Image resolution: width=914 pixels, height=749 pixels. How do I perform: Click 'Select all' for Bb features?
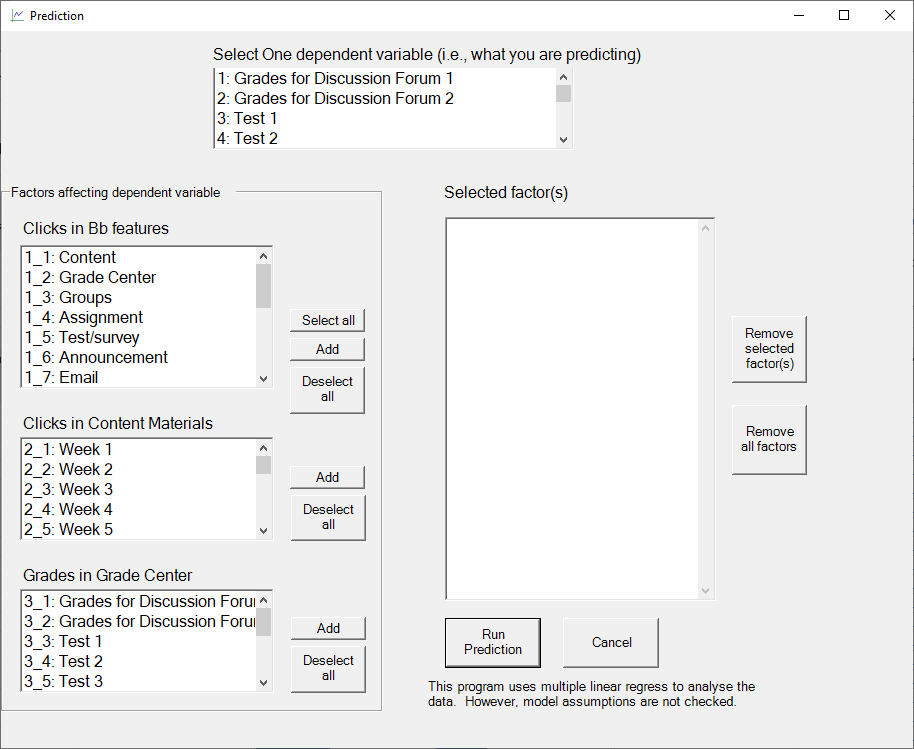328,320
